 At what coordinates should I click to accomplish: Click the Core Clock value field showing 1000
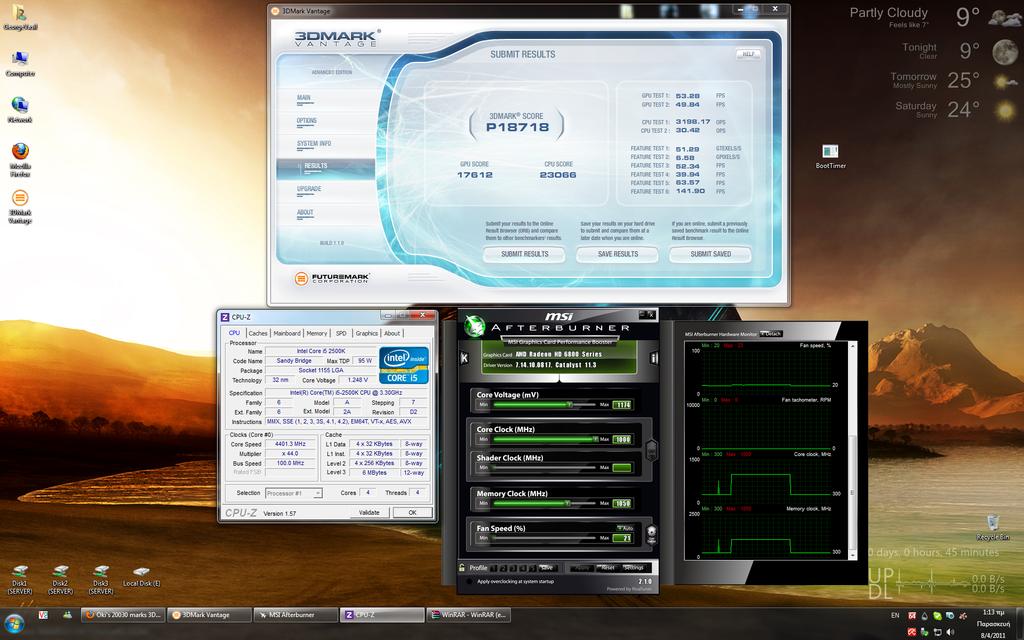click(x=622, y=440)
